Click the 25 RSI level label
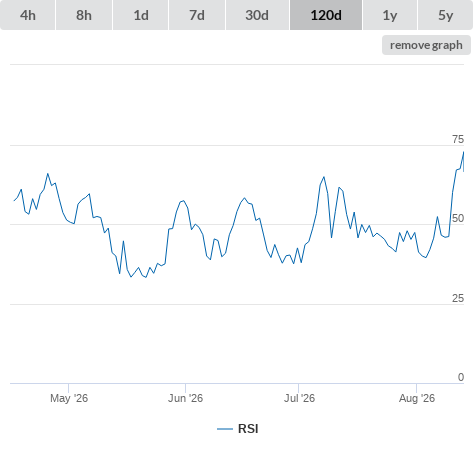The height and width of the screenshot is (455, 474). click(x=458, y=298)
